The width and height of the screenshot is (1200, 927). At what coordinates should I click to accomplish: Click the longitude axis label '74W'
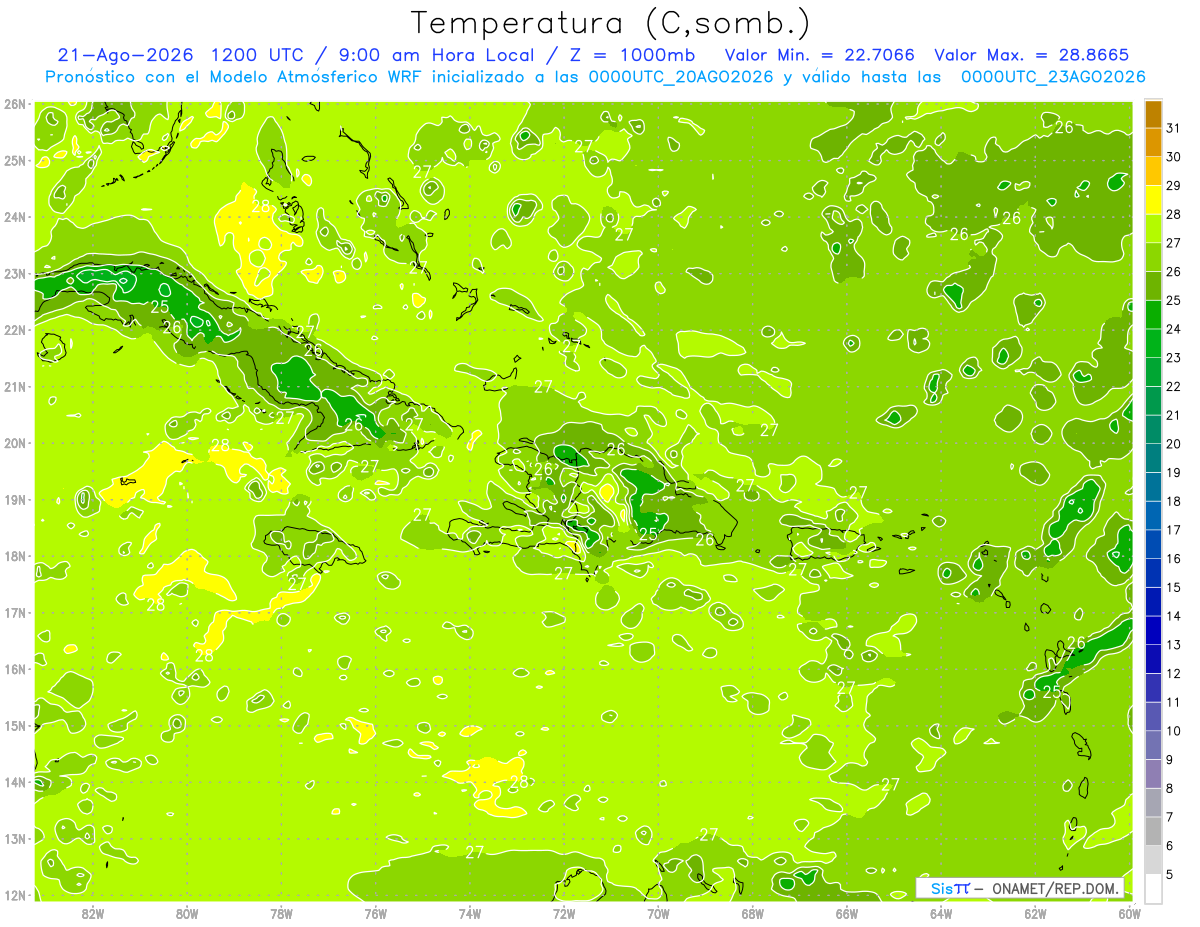tap(470, 913)
